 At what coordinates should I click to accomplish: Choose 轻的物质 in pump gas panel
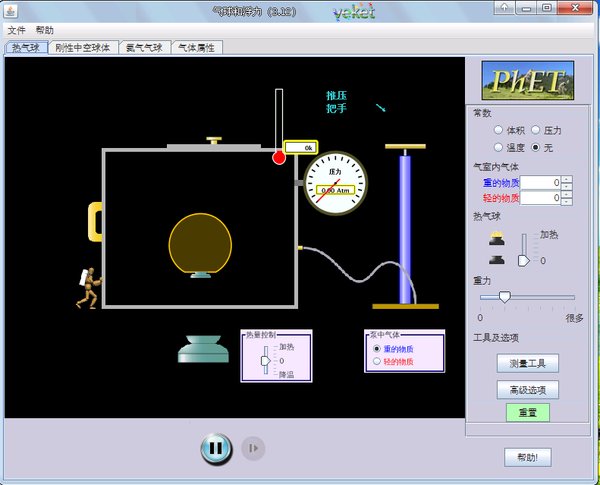(x=377, y=361)
